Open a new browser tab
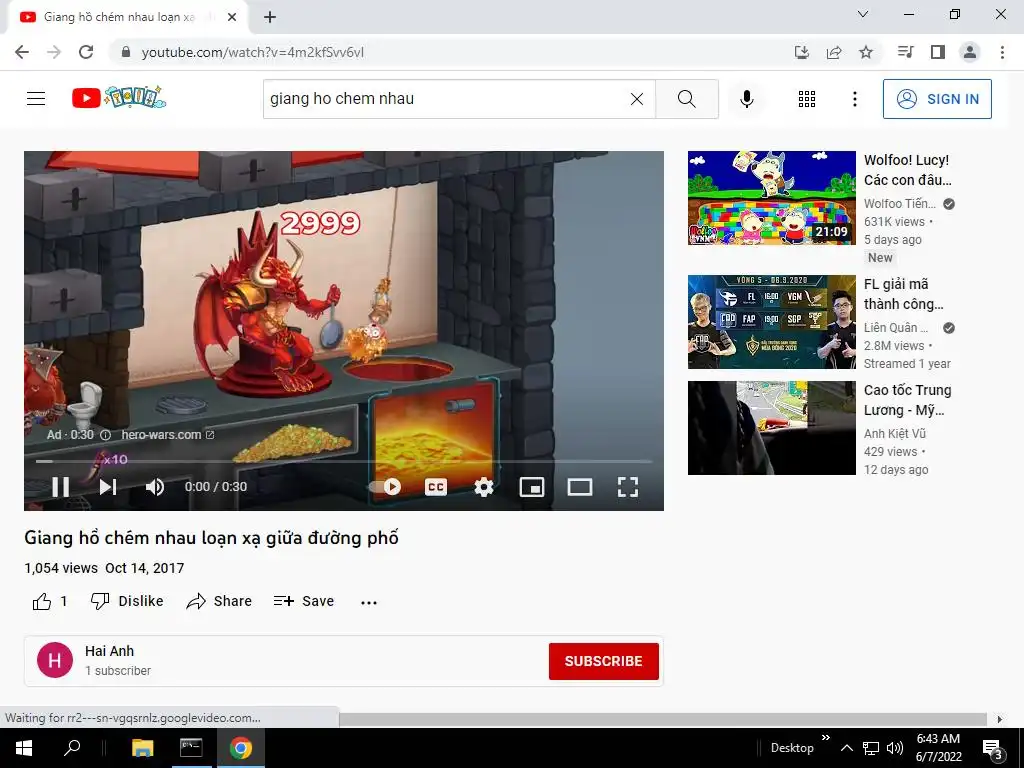Screen dimensions: 1024x768 (270, 18)
